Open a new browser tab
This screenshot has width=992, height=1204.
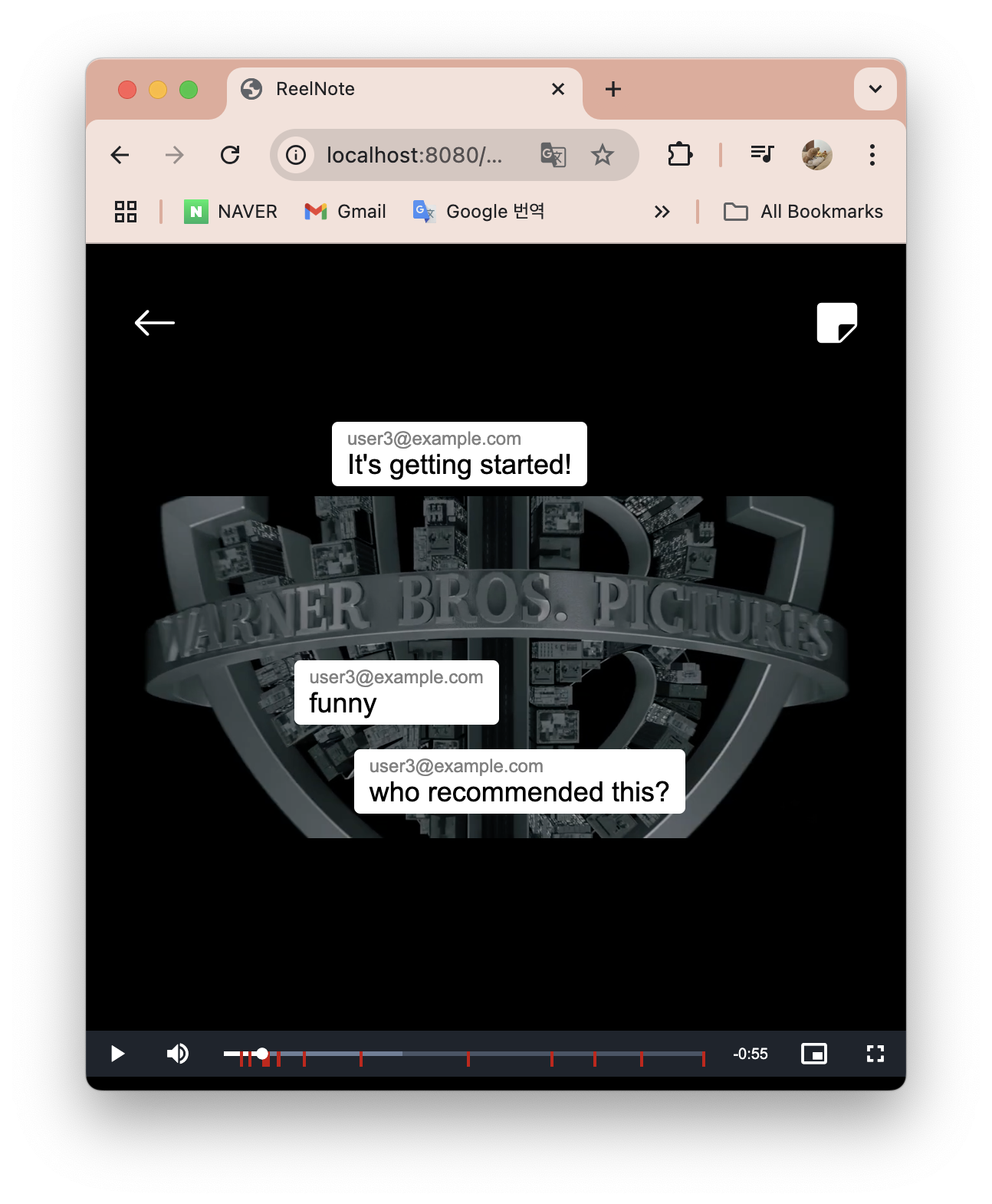coord(613,90)
